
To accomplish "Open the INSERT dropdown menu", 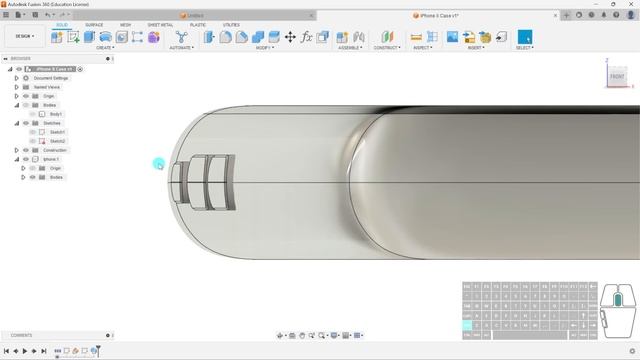I will pos(476,48).
